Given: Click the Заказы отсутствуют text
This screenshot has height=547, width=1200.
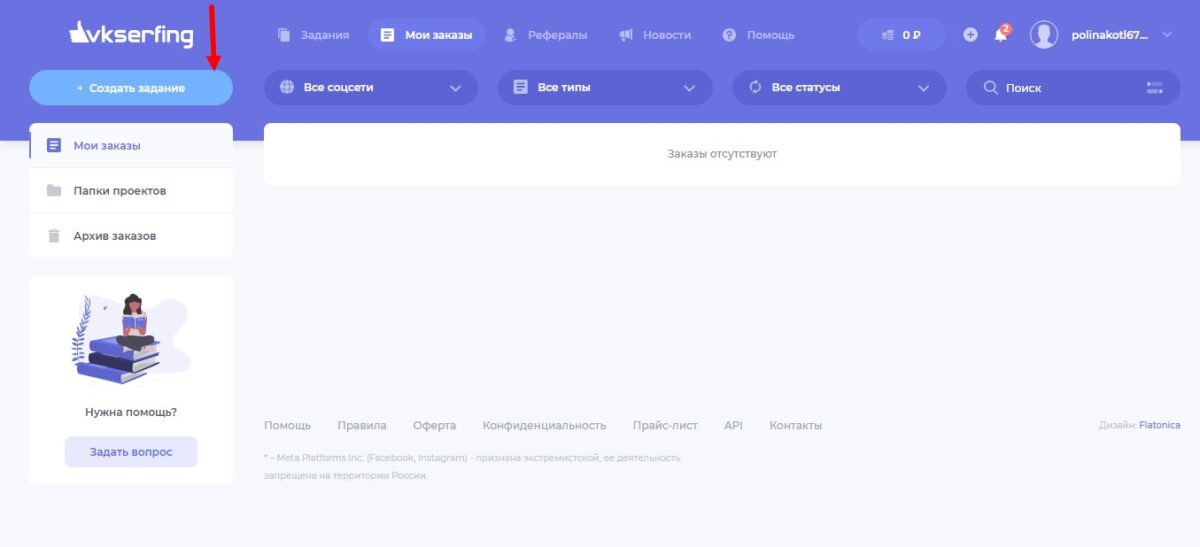Looking at the screenshot, I should (722, 154).
